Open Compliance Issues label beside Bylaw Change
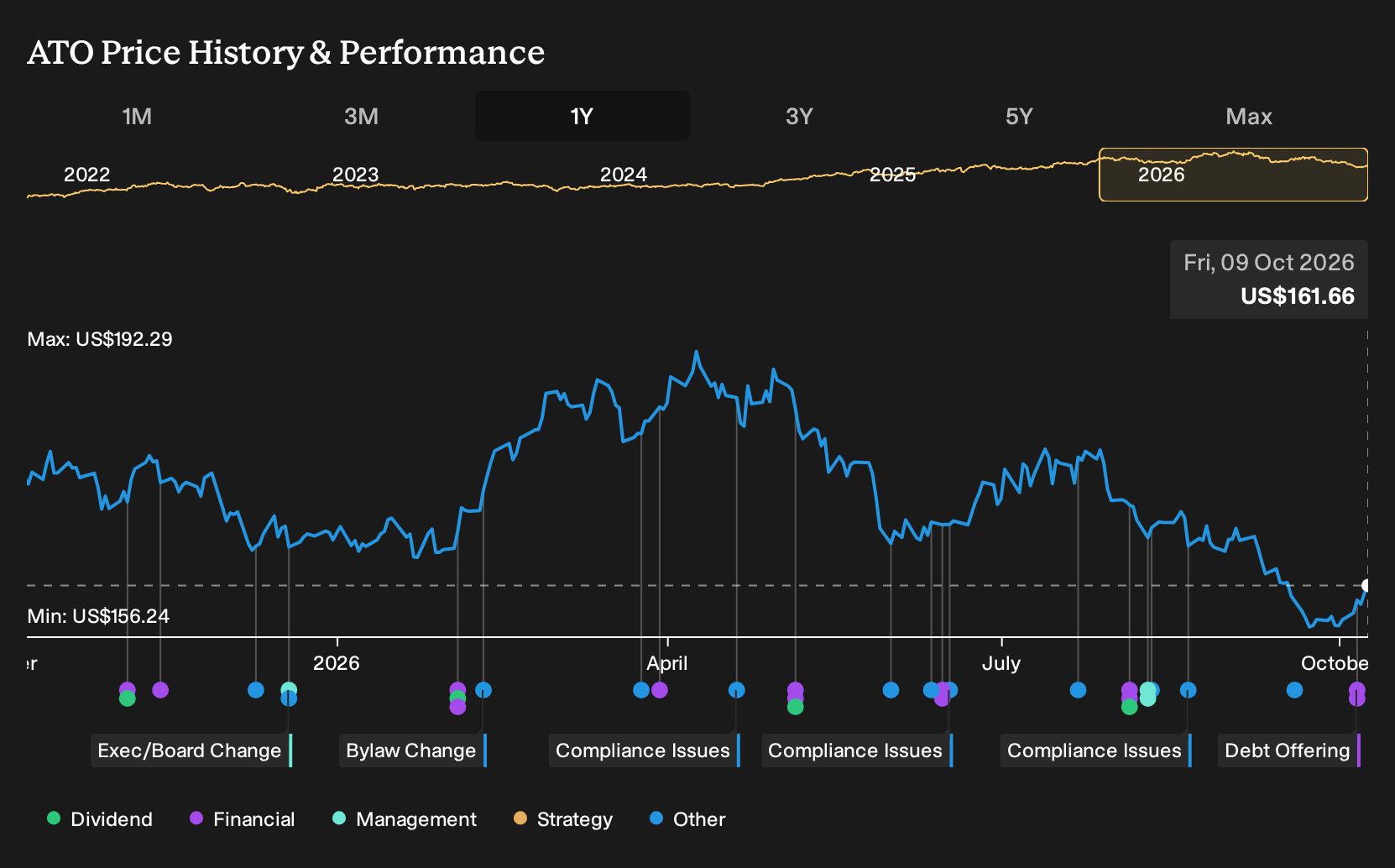The width and height of the screenshot is (1395, 868). [645, 750]
